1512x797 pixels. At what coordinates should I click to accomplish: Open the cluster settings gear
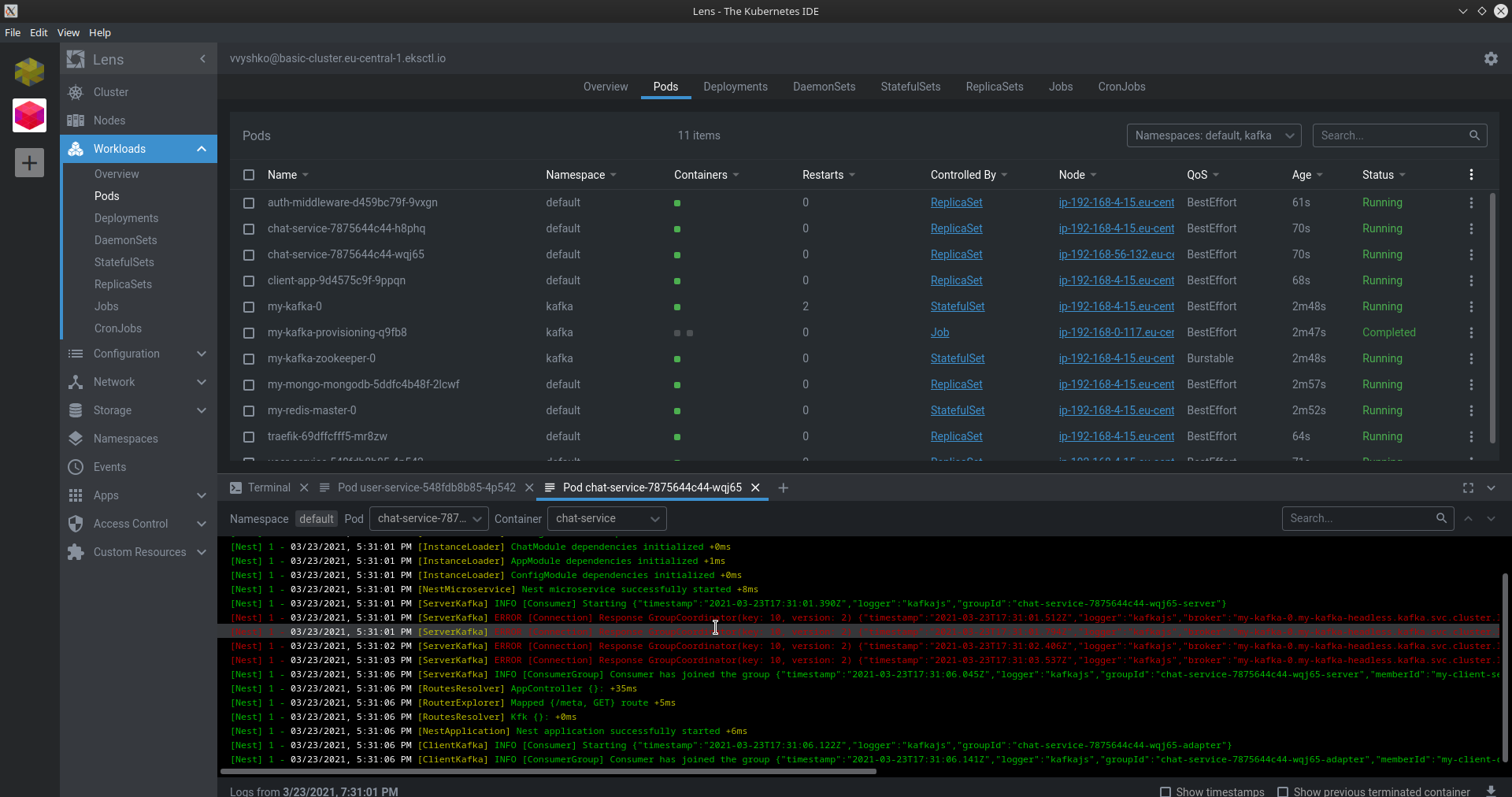pyautogui.click(x=1491, y=58)
